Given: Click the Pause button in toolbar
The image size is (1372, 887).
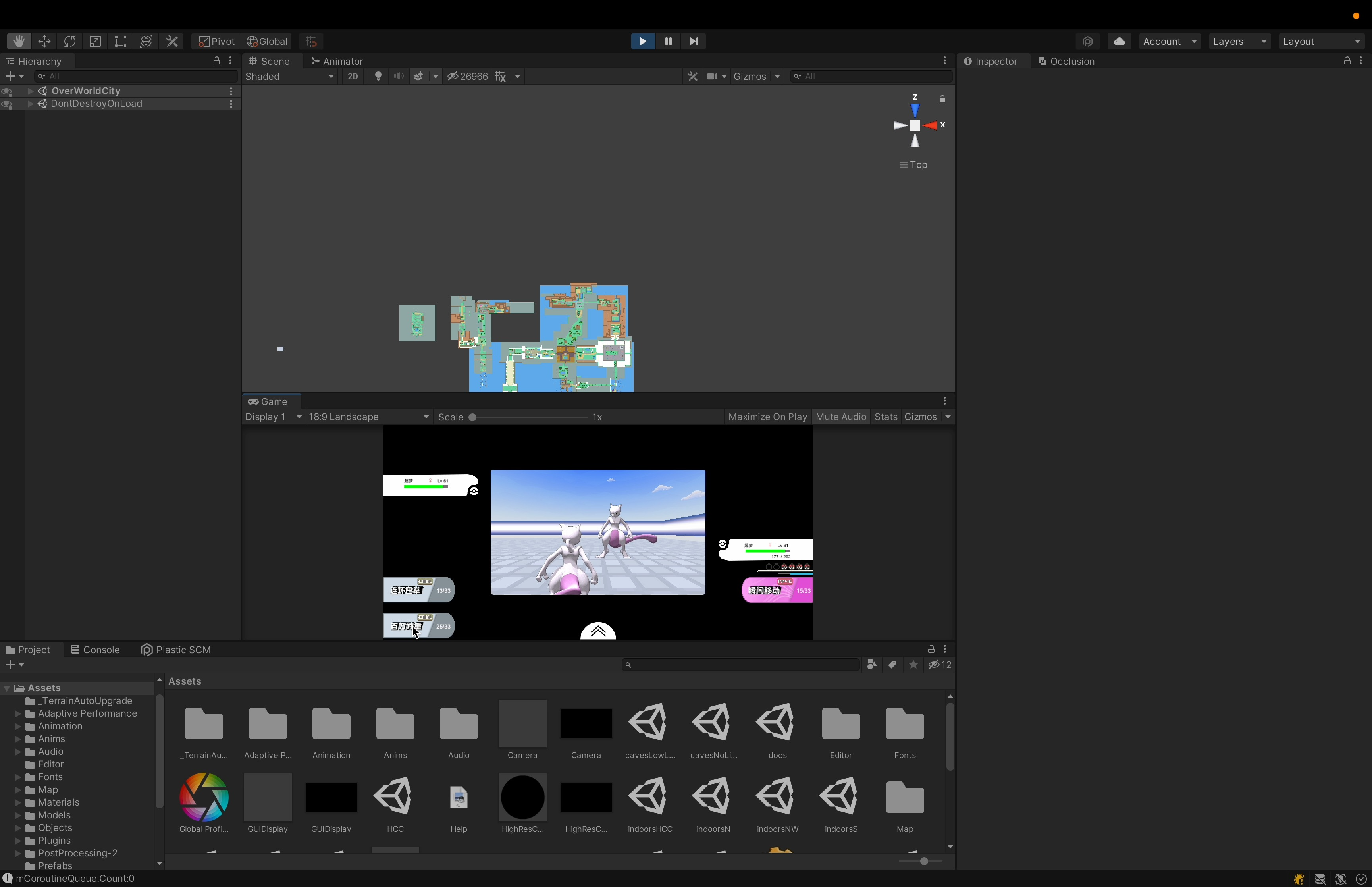Looking at the screenshot, I should 668,40.
